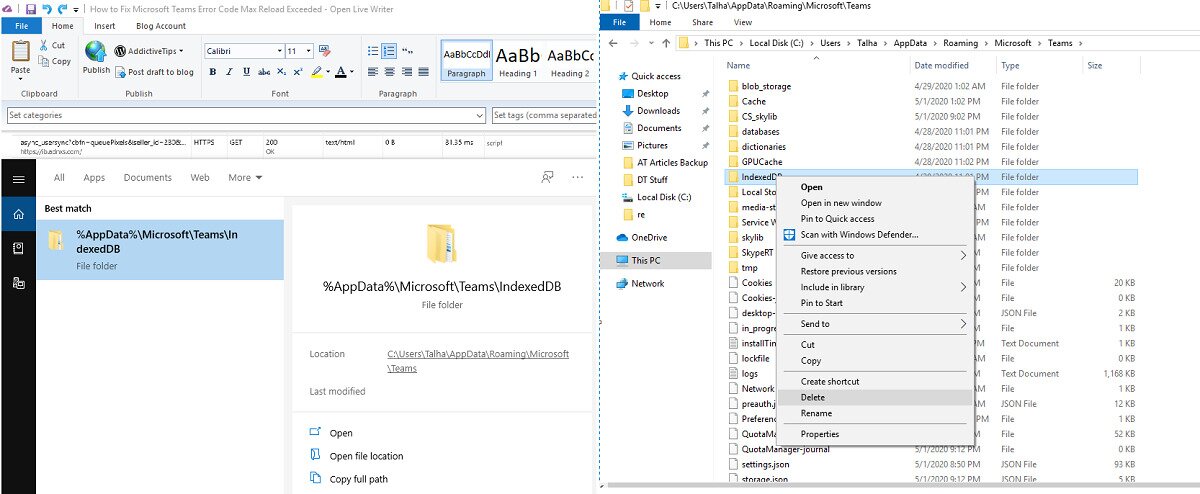Image resolution: width=1200 pixels, height=494 pixels.
Task: Justify paragraph text
Action: (422, 72)
